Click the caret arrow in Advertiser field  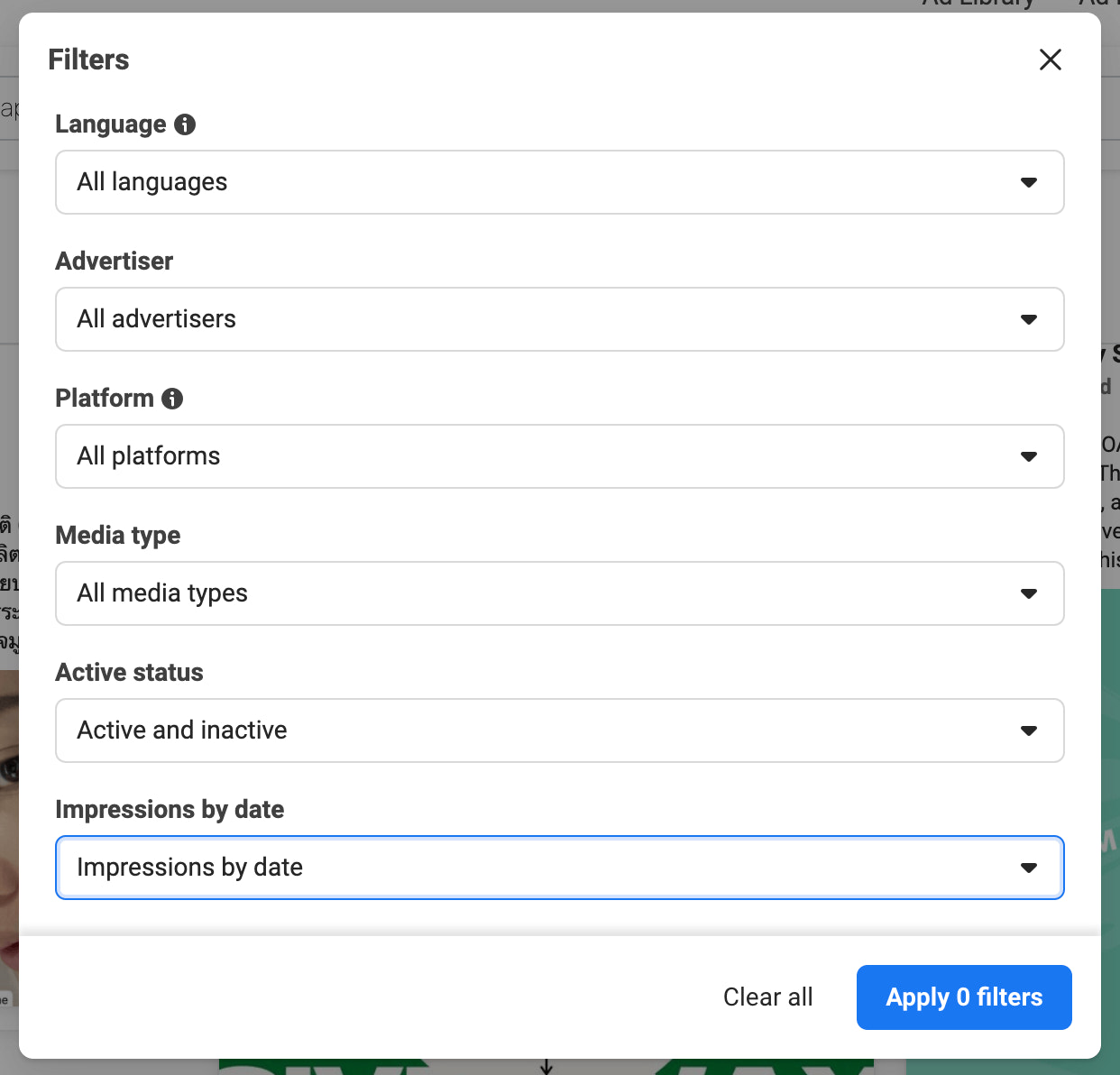tap(1029, 319)
